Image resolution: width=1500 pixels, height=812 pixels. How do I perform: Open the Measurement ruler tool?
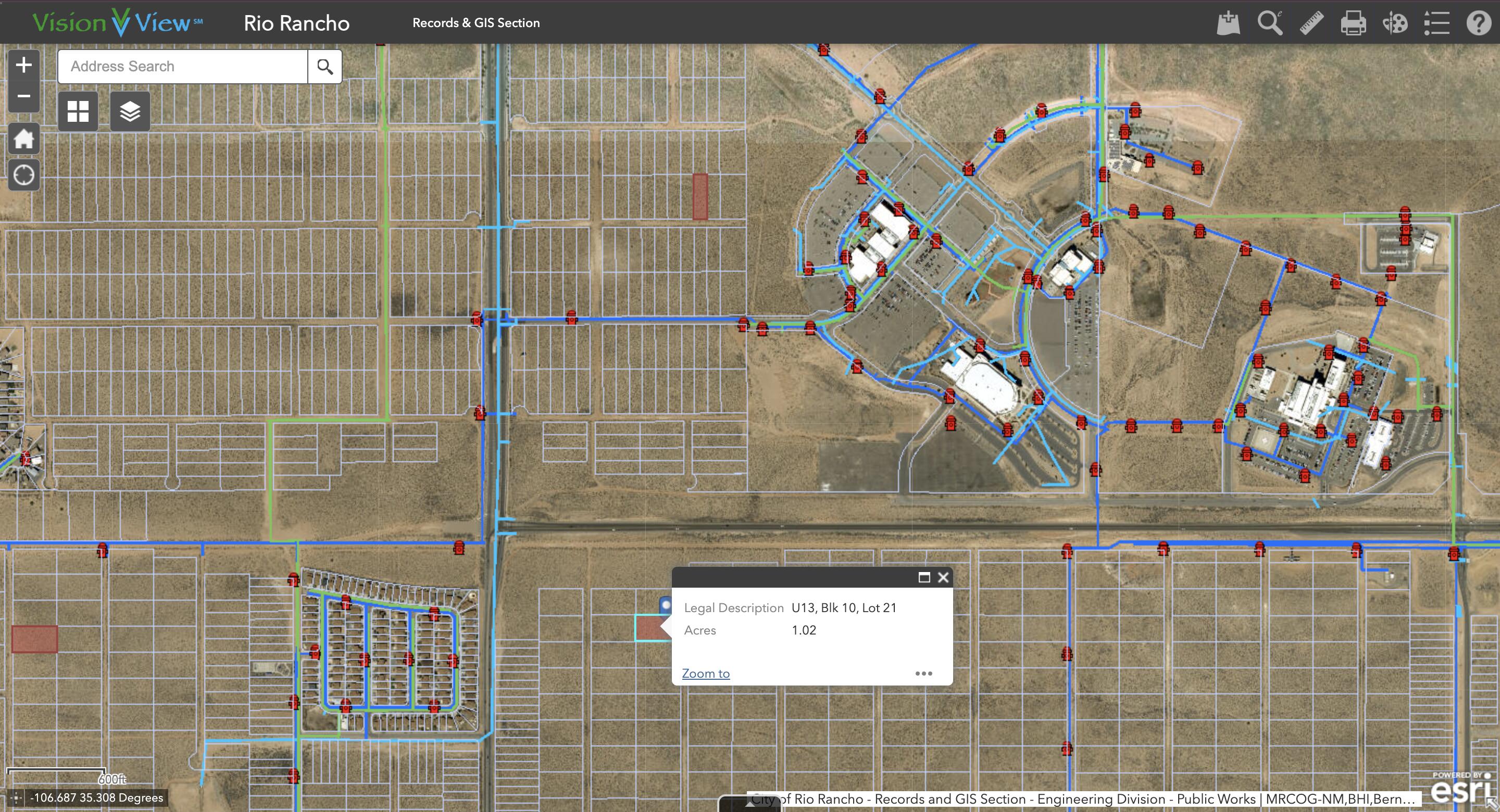click(1312, 23)
